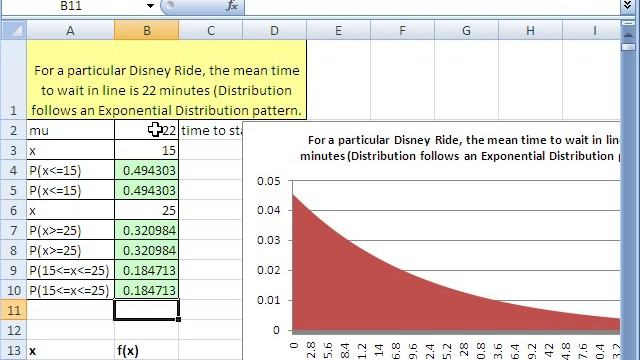Select column F header
640x360 pixels.
(x=402, y=31)
